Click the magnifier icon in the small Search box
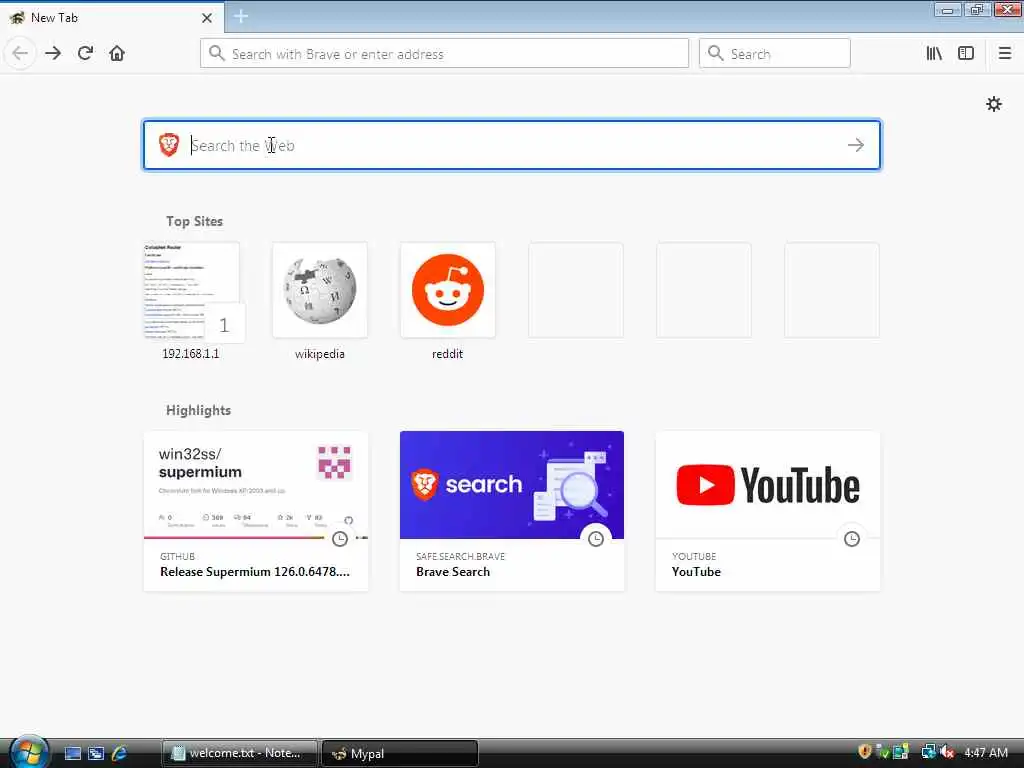The width and height of the screenshot is (1024, 768). coord(716,54)
